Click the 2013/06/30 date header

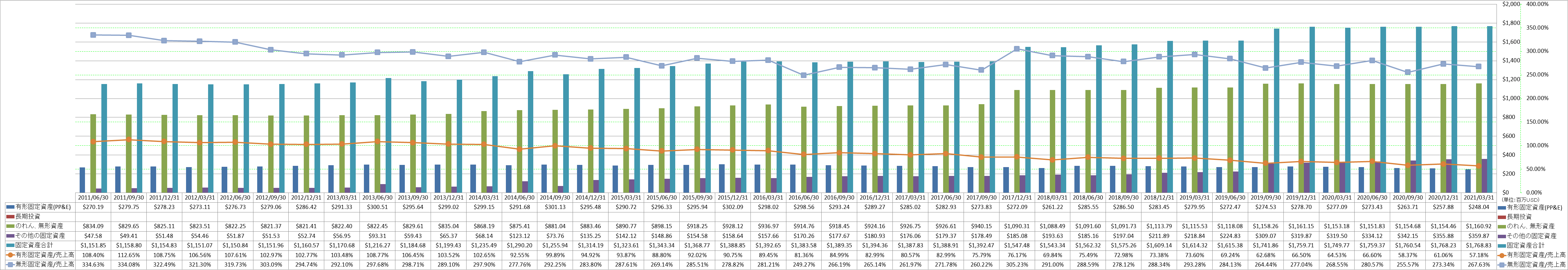[378, 198]
